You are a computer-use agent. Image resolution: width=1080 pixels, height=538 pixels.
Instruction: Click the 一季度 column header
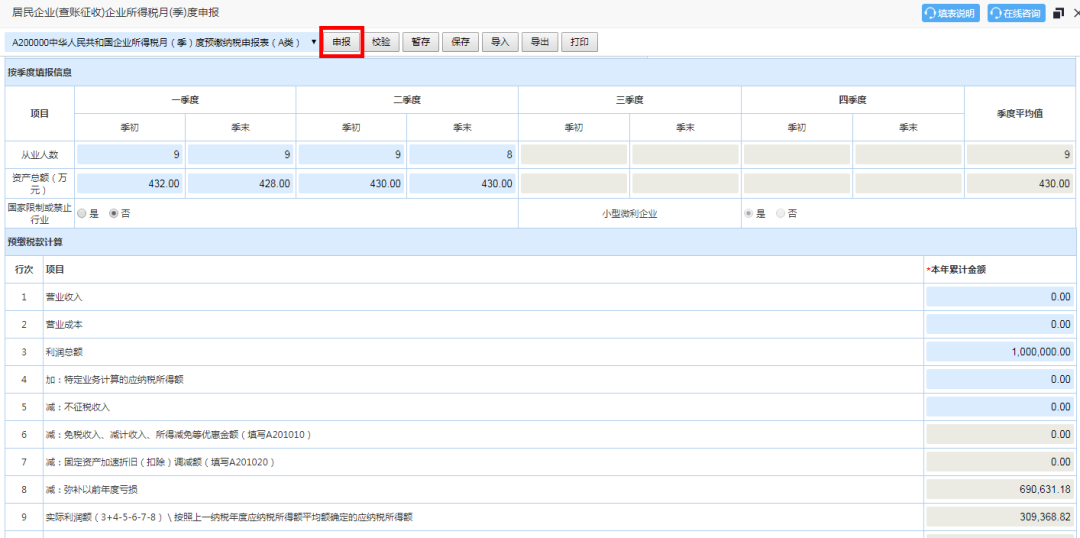(185, 100)
